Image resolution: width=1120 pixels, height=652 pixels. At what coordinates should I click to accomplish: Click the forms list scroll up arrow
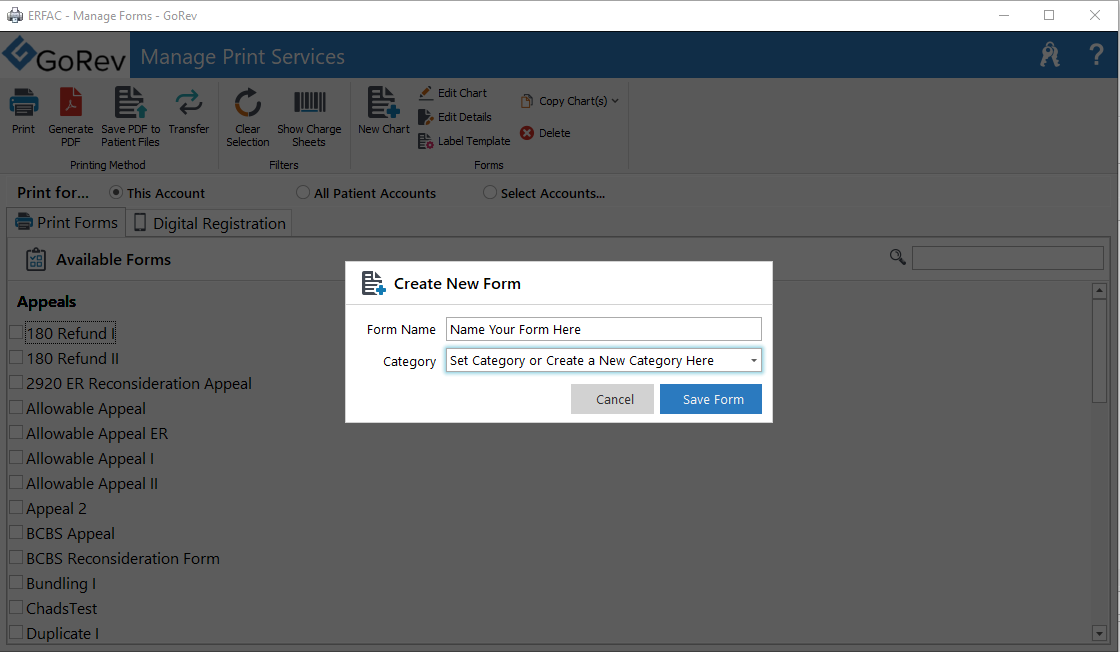(x=1099, y=291)
